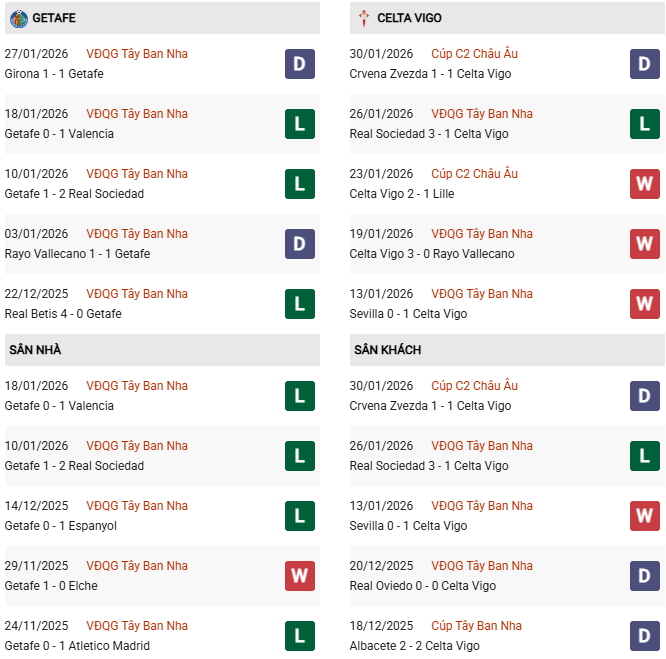Click the W badge for Celta Vigo 3 - 0 Rayo Vallecano
The image size is (666, 659).
(645, 244)
